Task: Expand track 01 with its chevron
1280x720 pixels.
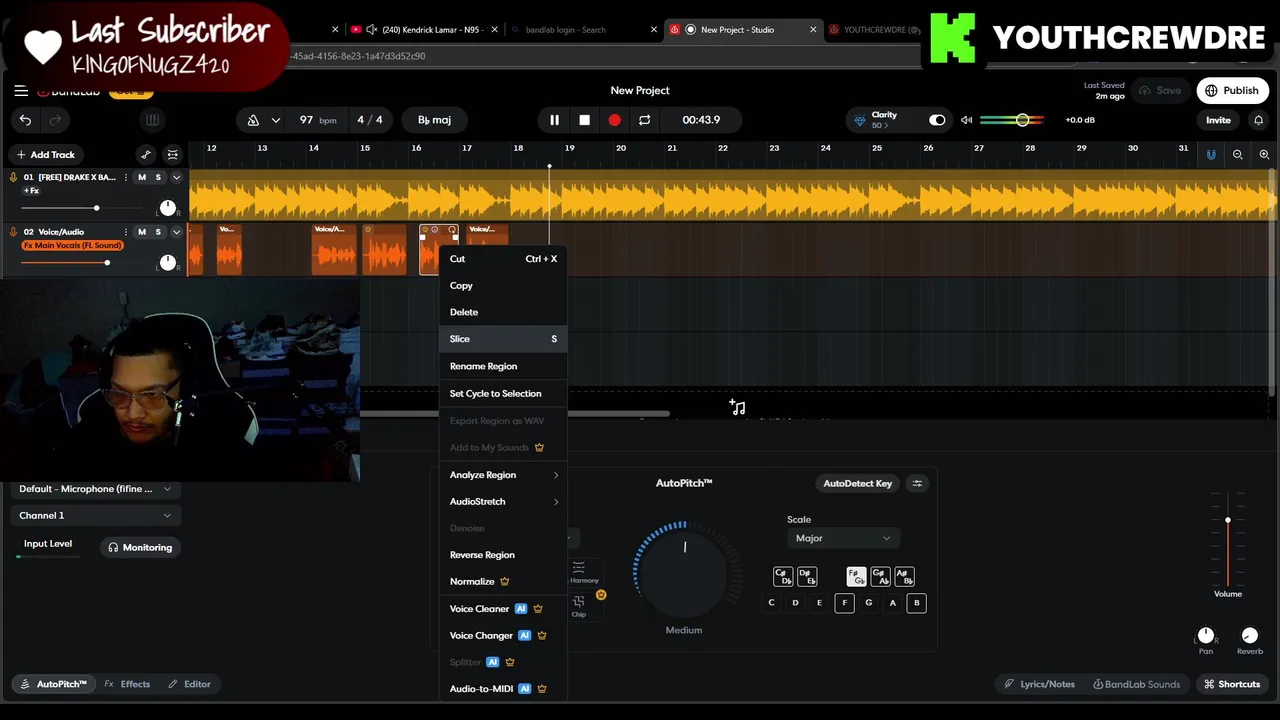Action: click(176, 178)
